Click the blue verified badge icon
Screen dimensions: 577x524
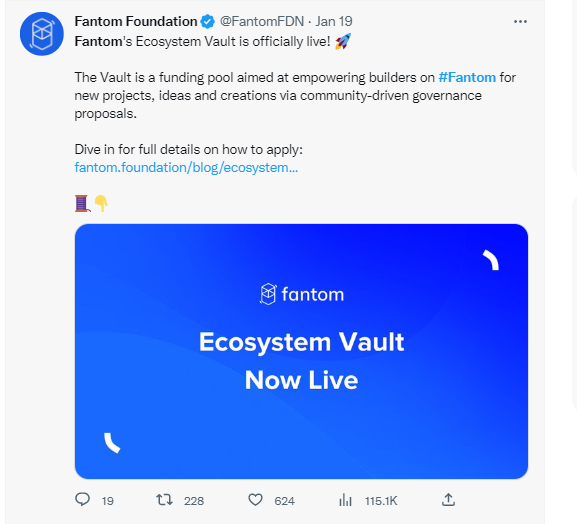[208, 21]
